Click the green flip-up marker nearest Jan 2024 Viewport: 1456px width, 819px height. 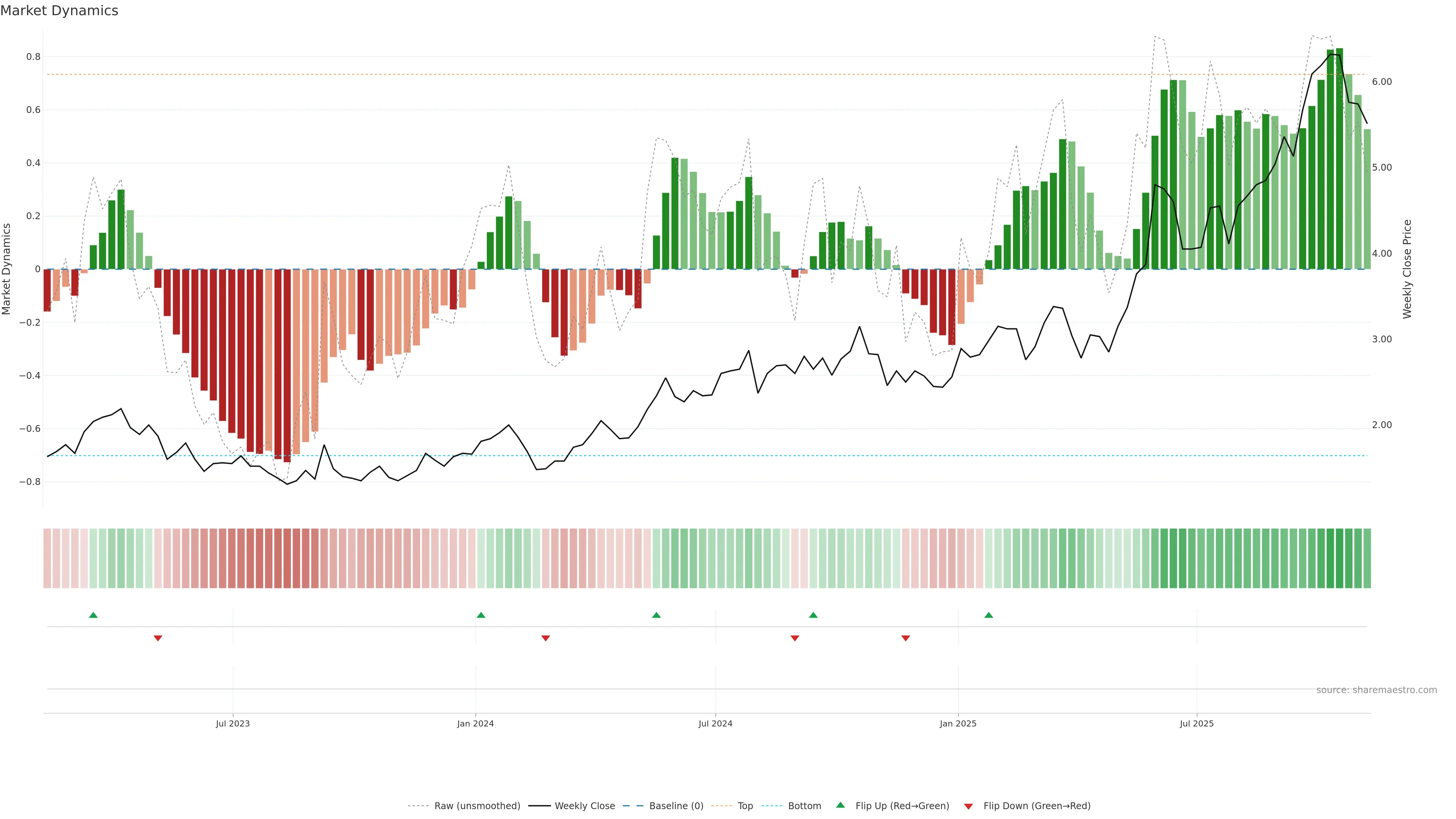481,615
